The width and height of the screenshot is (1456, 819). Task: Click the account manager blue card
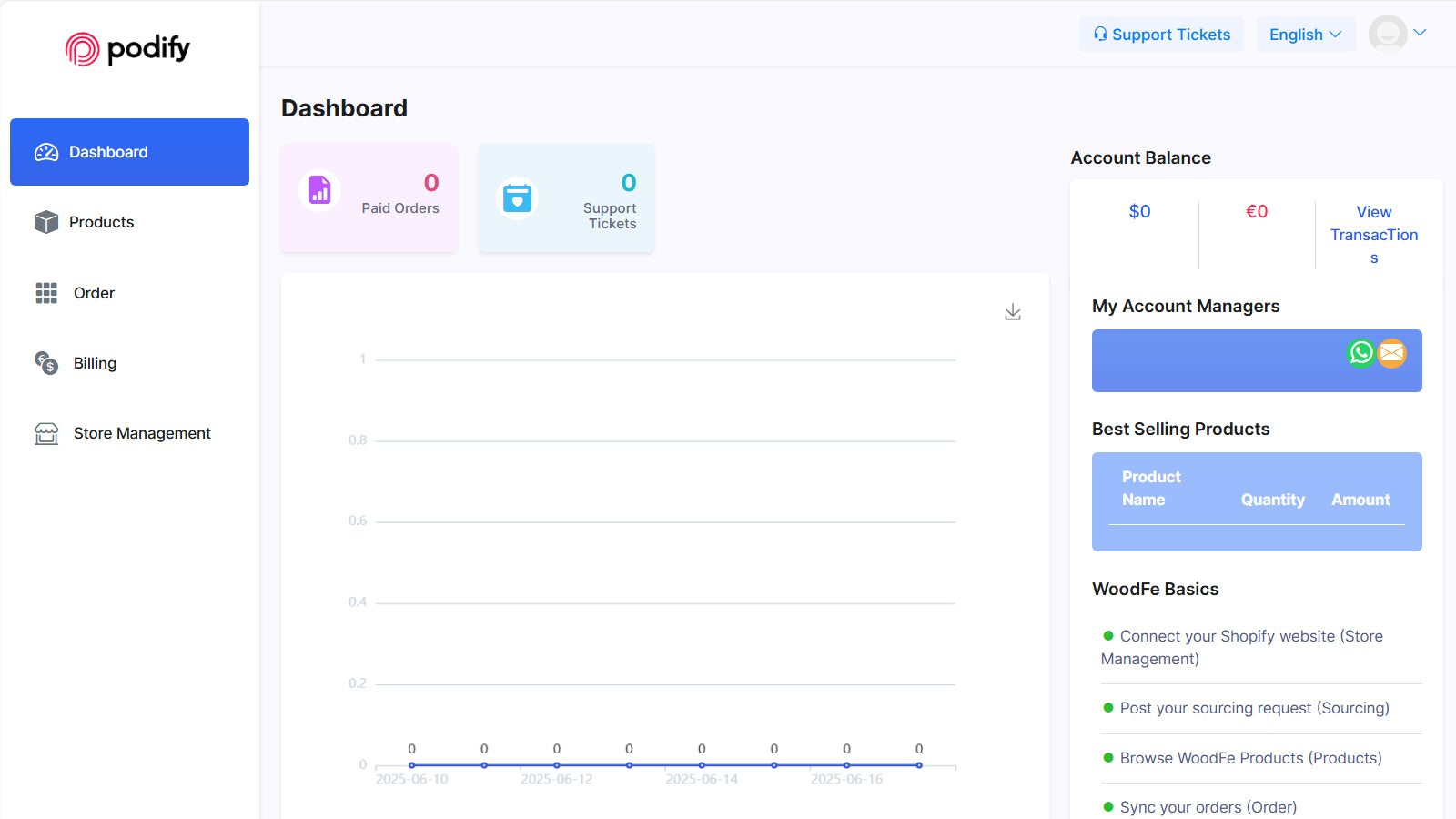[1257, 360]
